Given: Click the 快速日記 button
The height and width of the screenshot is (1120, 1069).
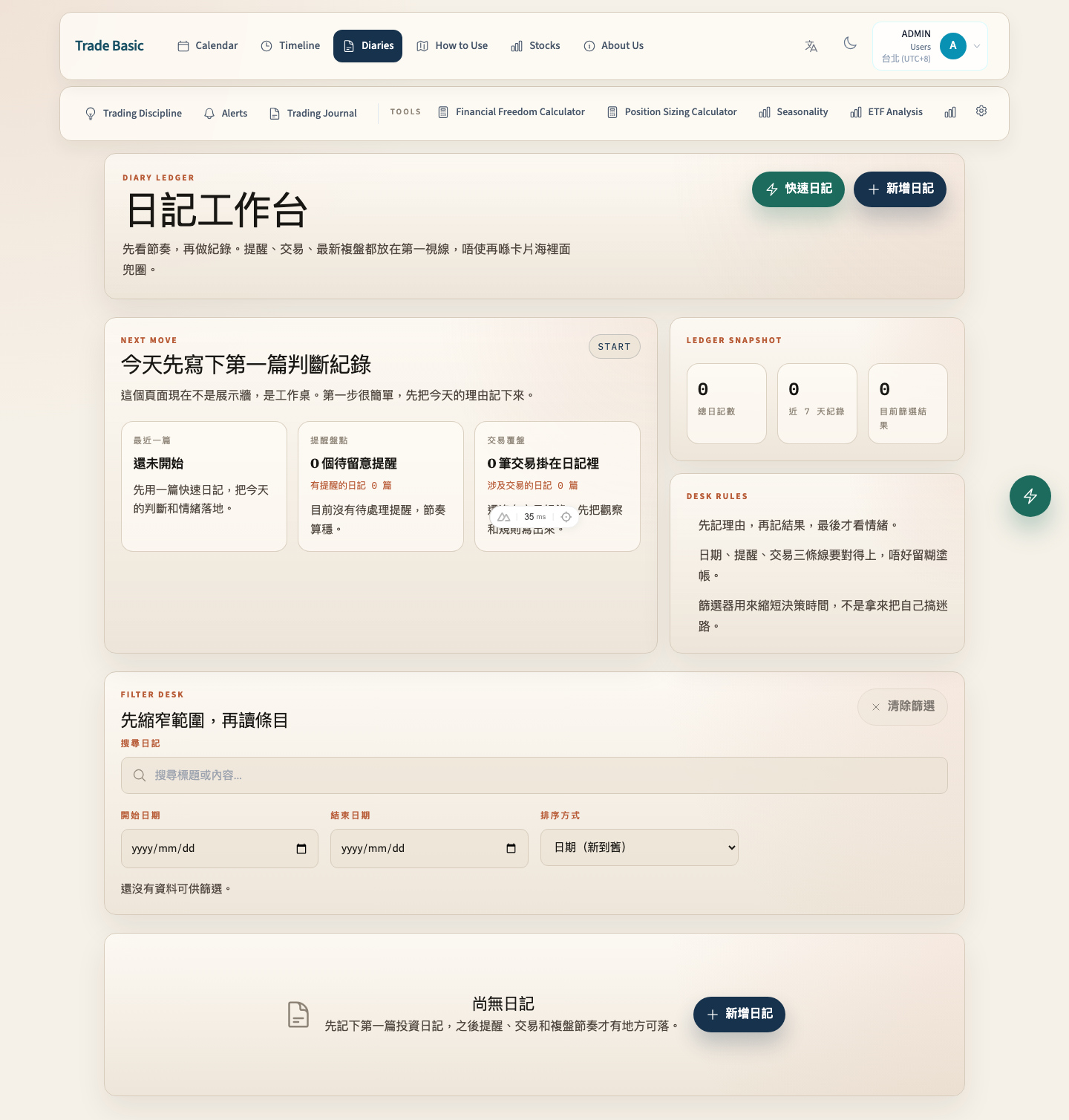Looking at the screenshot, I should click(x=798, y=189).
